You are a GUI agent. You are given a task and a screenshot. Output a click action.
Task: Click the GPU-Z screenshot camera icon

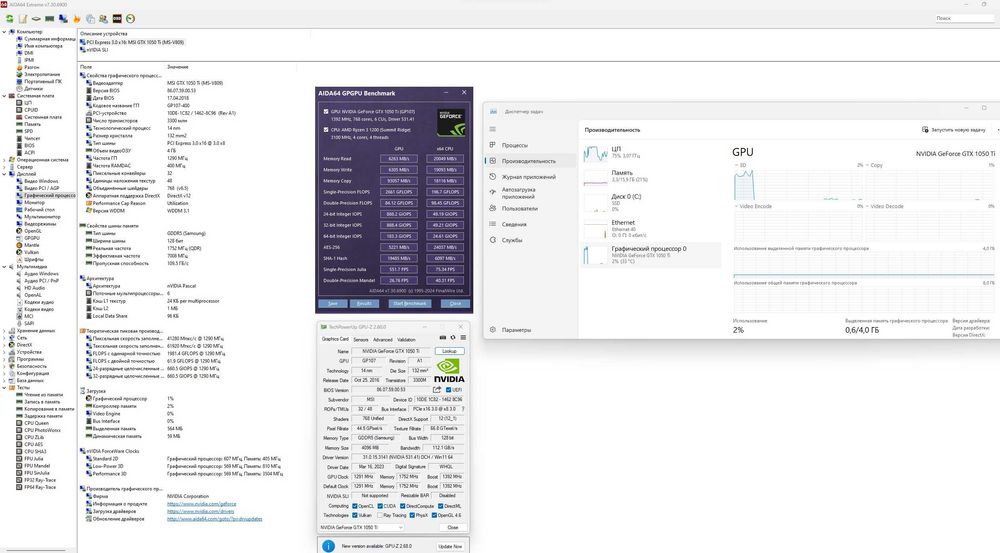443,337
